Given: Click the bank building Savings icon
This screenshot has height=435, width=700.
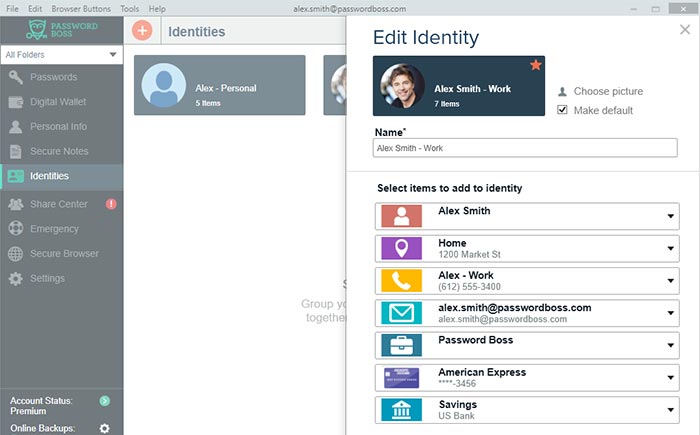Looking at the screenshot, I should coord(401,410).
